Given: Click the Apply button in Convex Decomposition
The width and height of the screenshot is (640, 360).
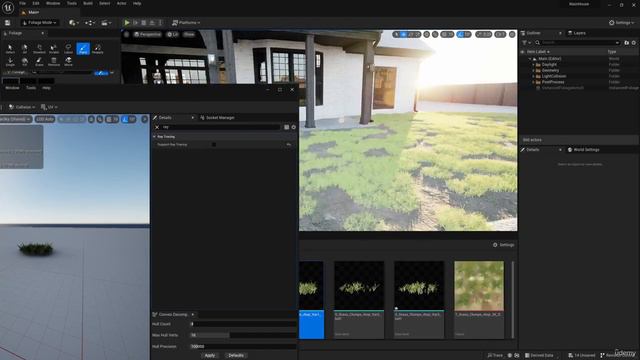Looking at the screenshot, I should point(210,356).
